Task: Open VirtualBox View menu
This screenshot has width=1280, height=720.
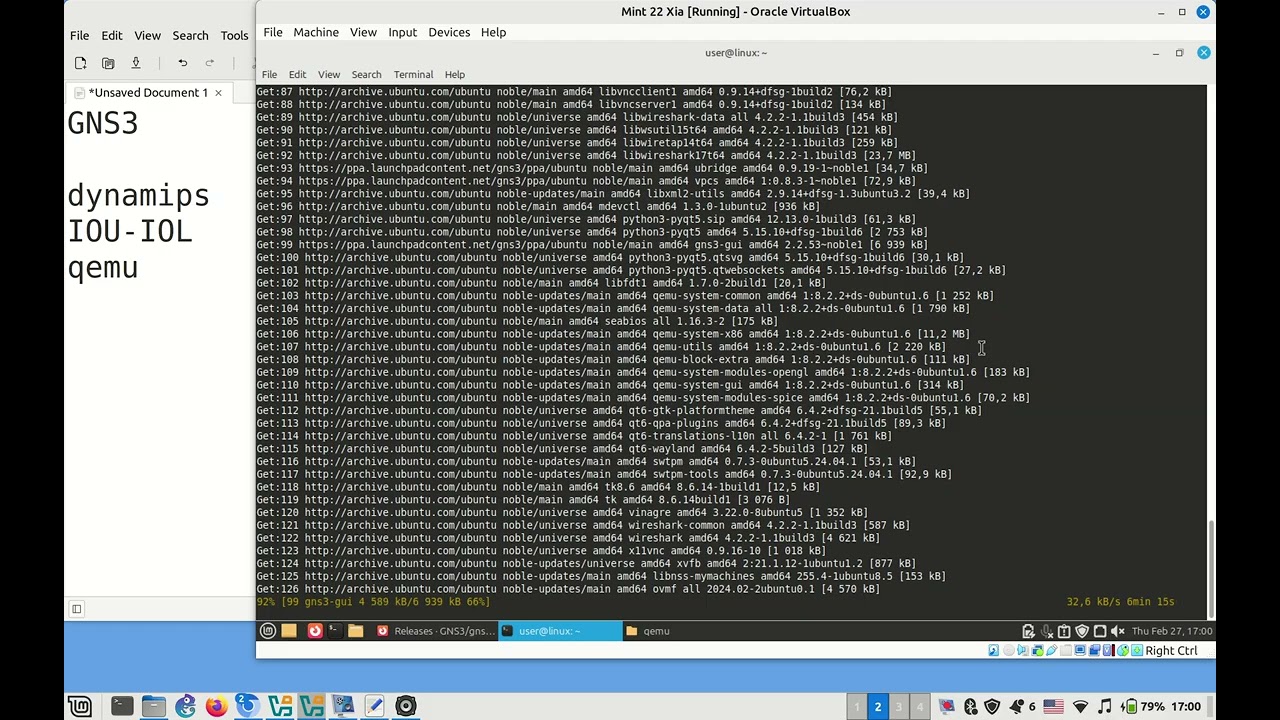Action: [x=363, y=32]
